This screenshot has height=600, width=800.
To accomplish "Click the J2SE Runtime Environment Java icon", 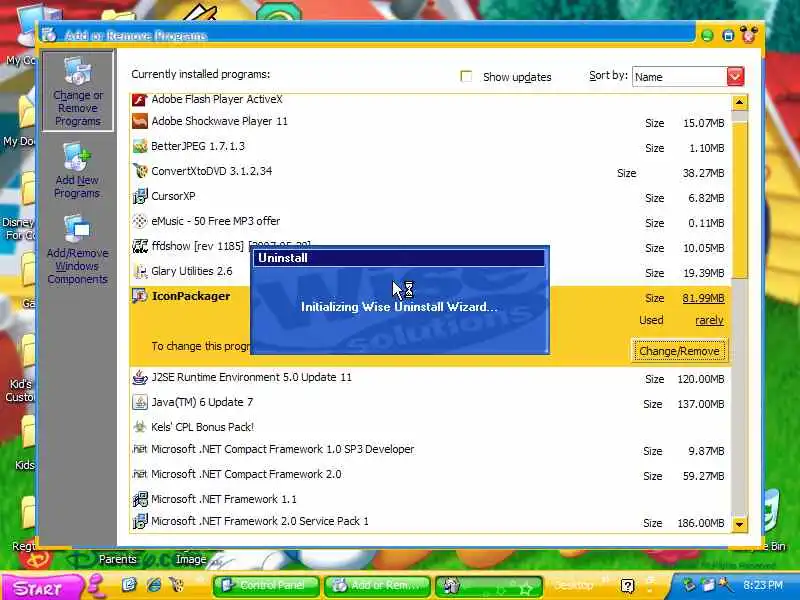I will coord(140,378).
